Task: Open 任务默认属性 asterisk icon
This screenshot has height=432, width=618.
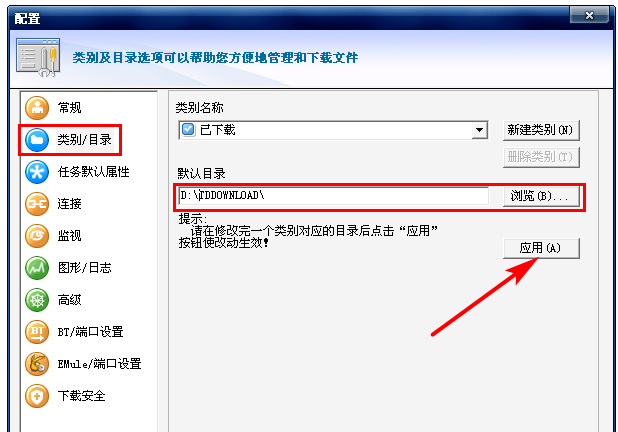Action: [37, 172]
